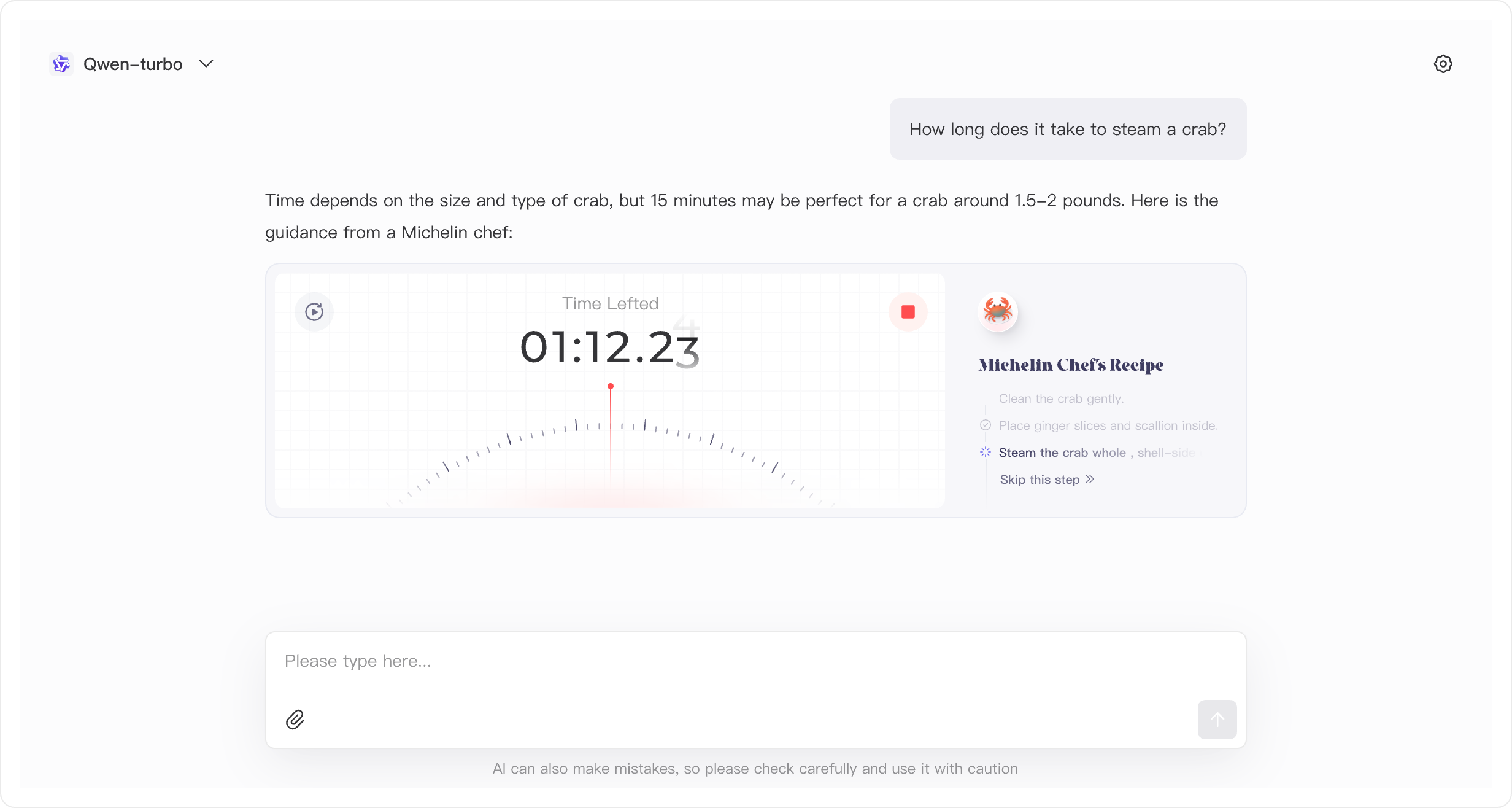Expand the model selector chevron

tap(206, 64)
